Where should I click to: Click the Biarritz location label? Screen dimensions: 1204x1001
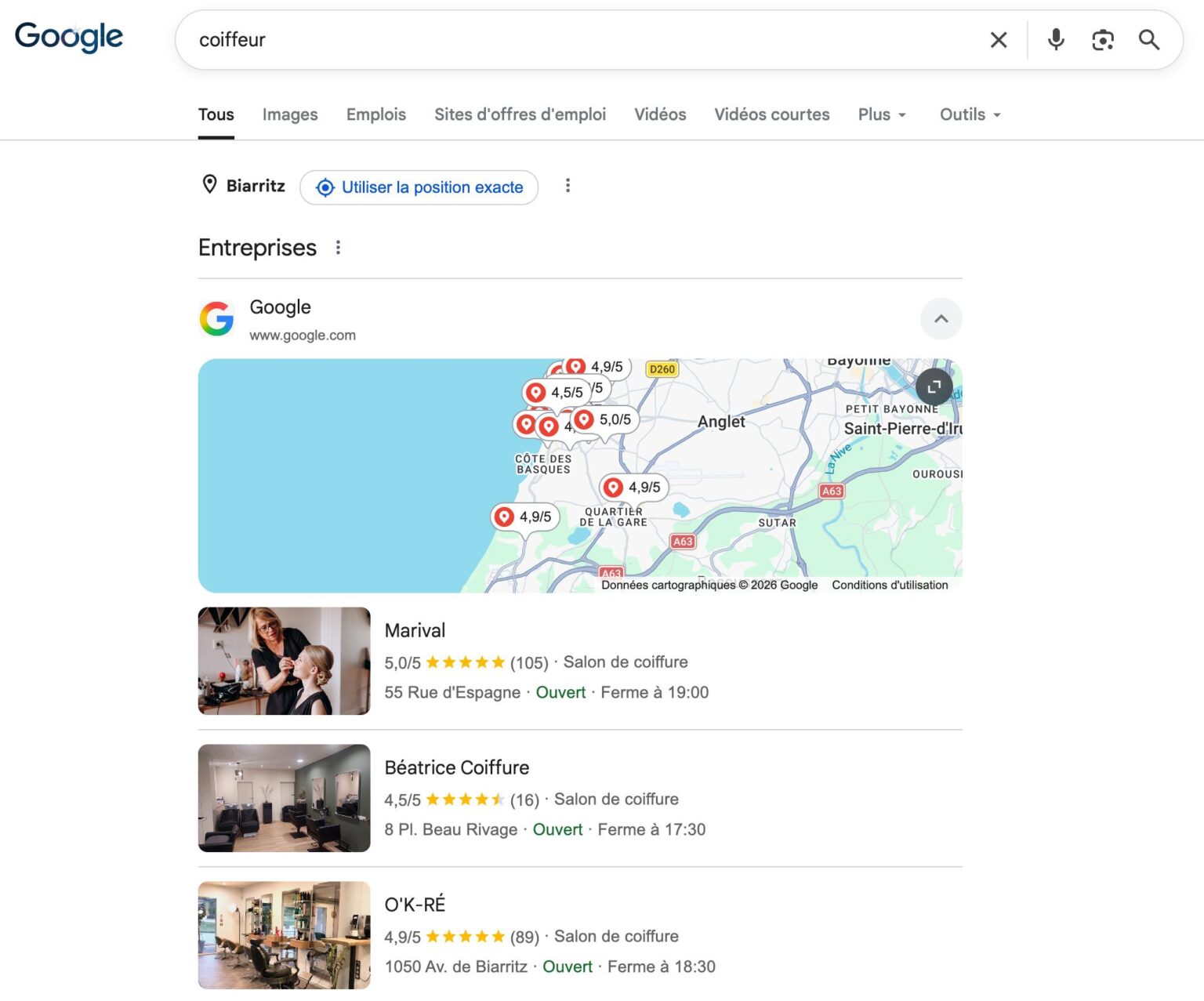(x=256, y=186)
